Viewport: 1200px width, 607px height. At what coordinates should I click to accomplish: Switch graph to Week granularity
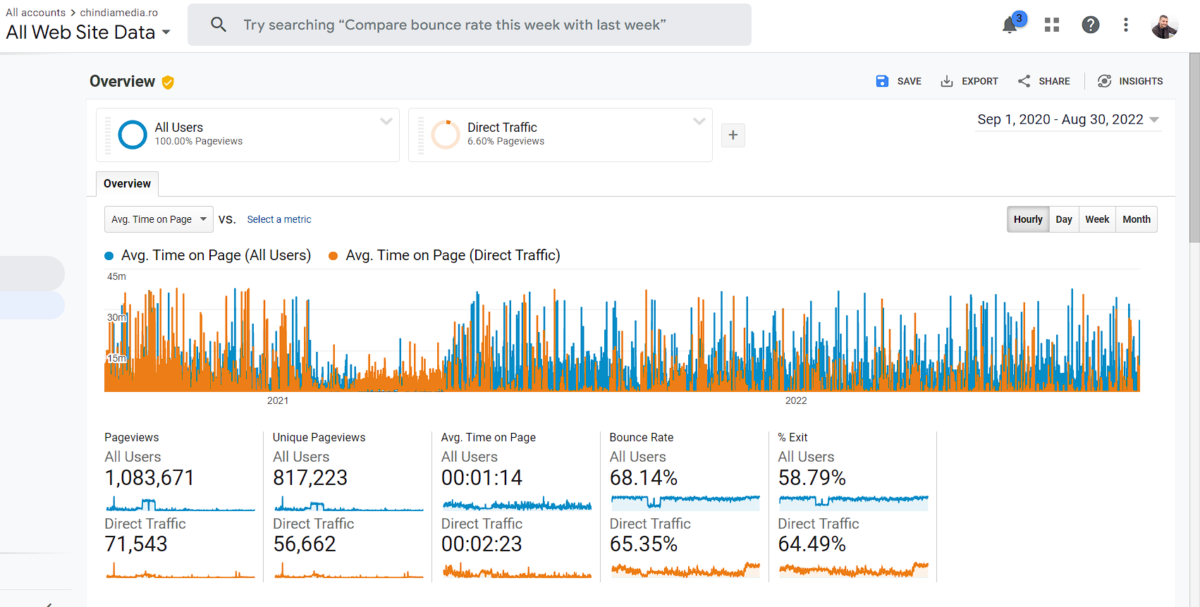[x=1097, y=219]
